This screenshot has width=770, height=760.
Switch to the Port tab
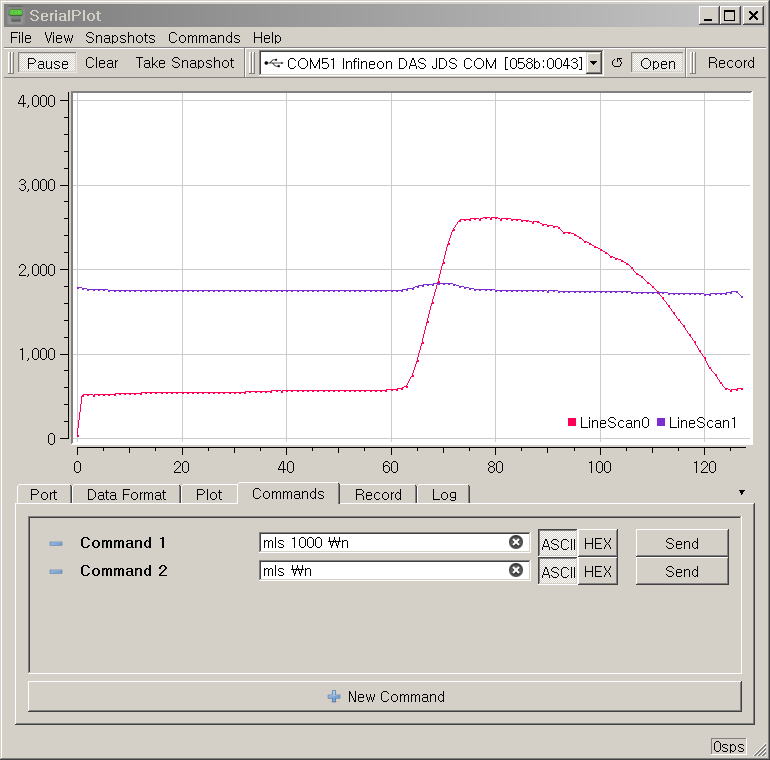pyautogui.click(x=44, y=494)
